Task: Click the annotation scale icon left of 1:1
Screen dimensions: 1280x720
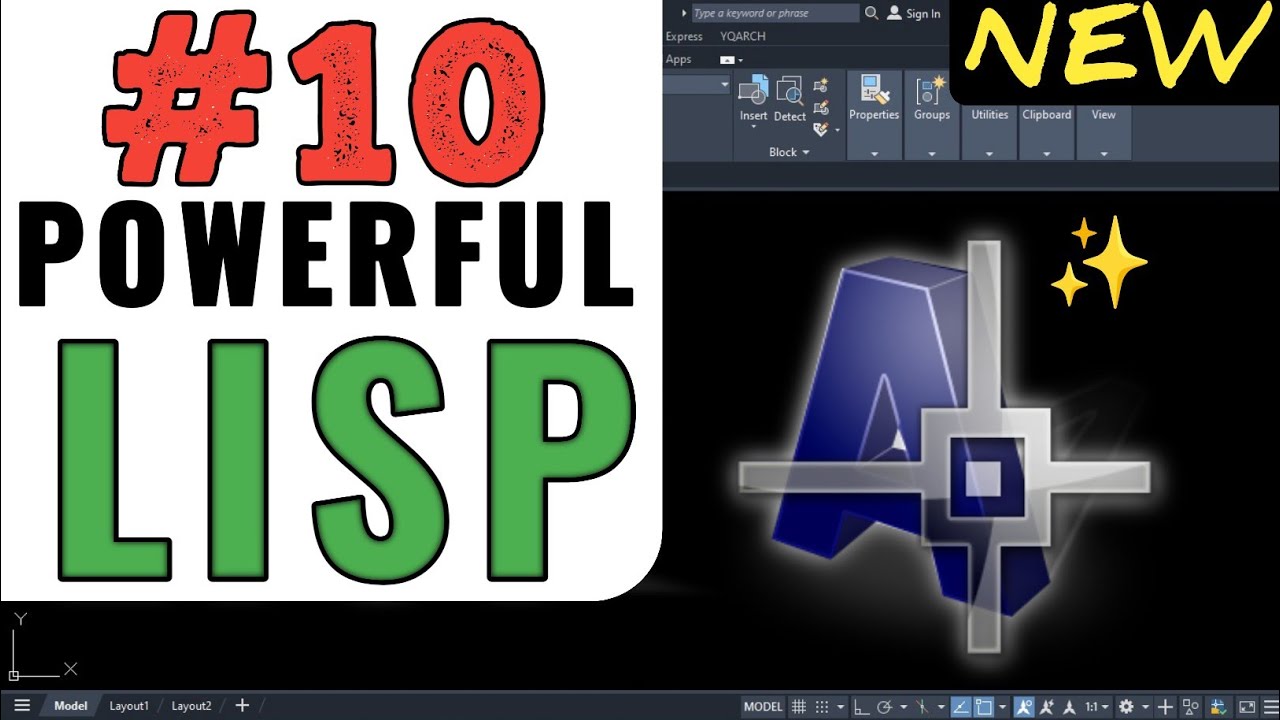Action: (x=1070, y=706)
